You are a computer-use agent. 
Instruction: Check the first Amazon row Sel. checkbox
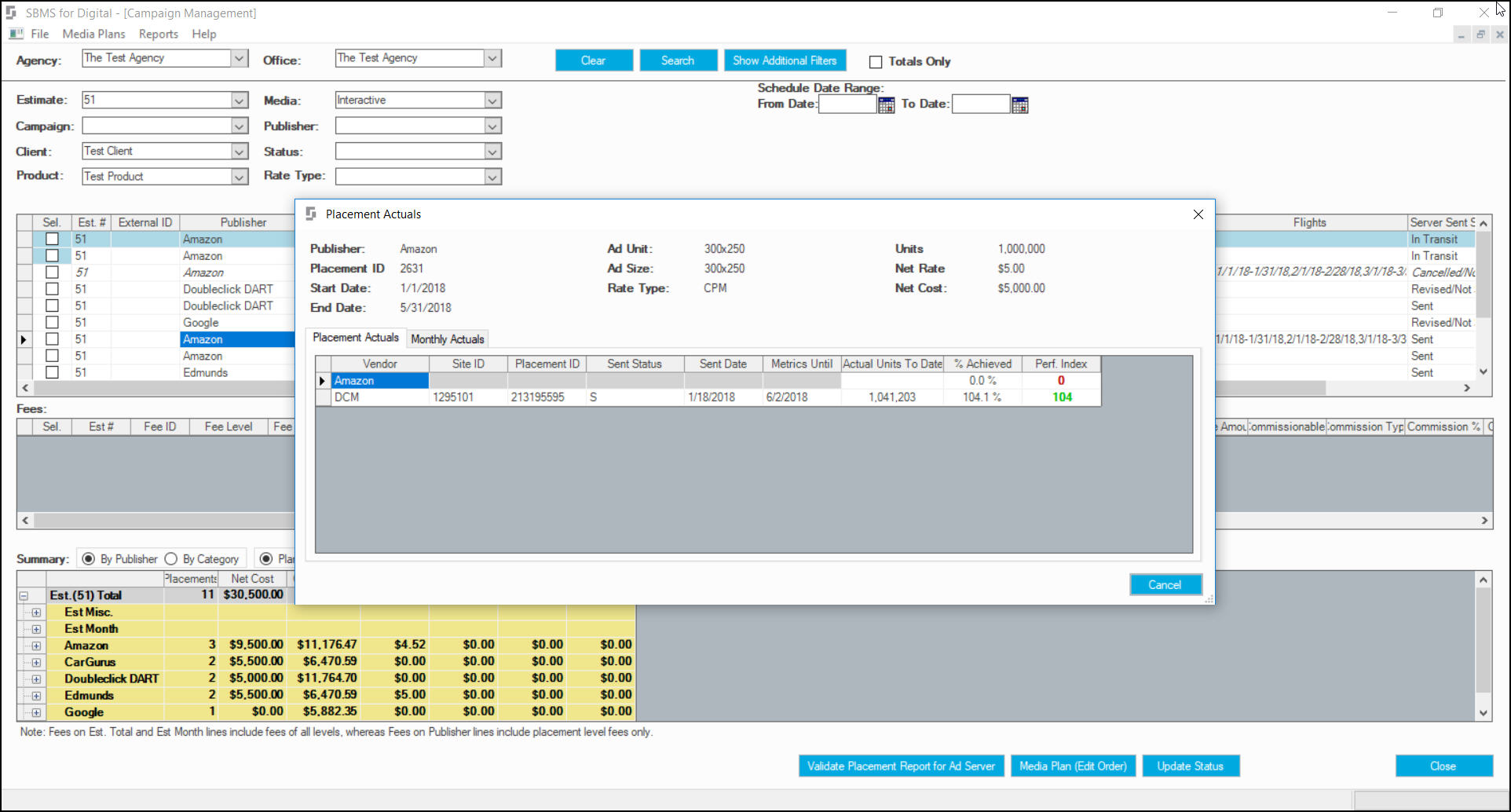(x=52, y=239)
